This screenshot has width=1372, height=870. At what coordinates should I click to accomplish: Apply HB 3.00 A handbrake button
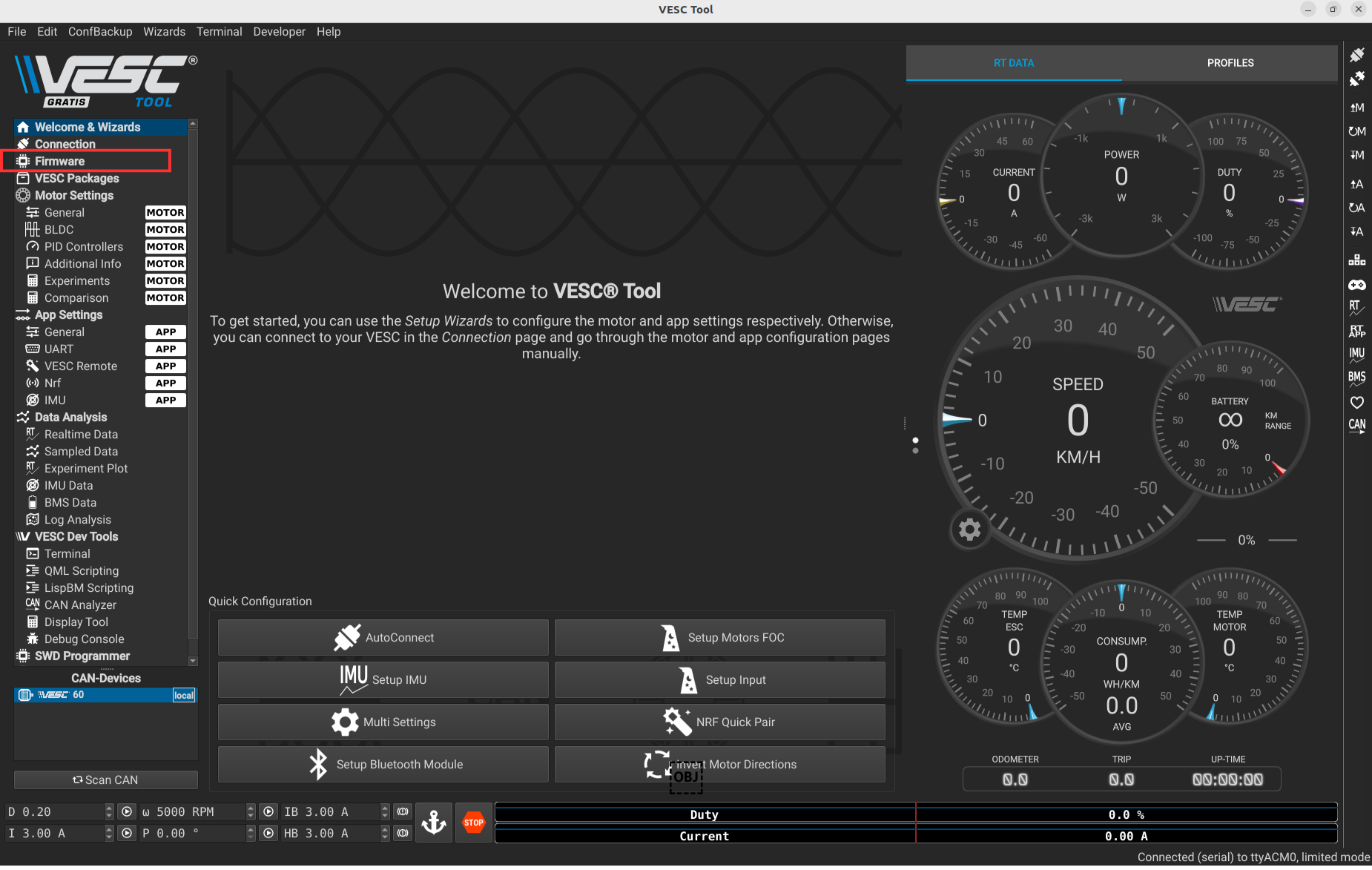pos(403,834)
